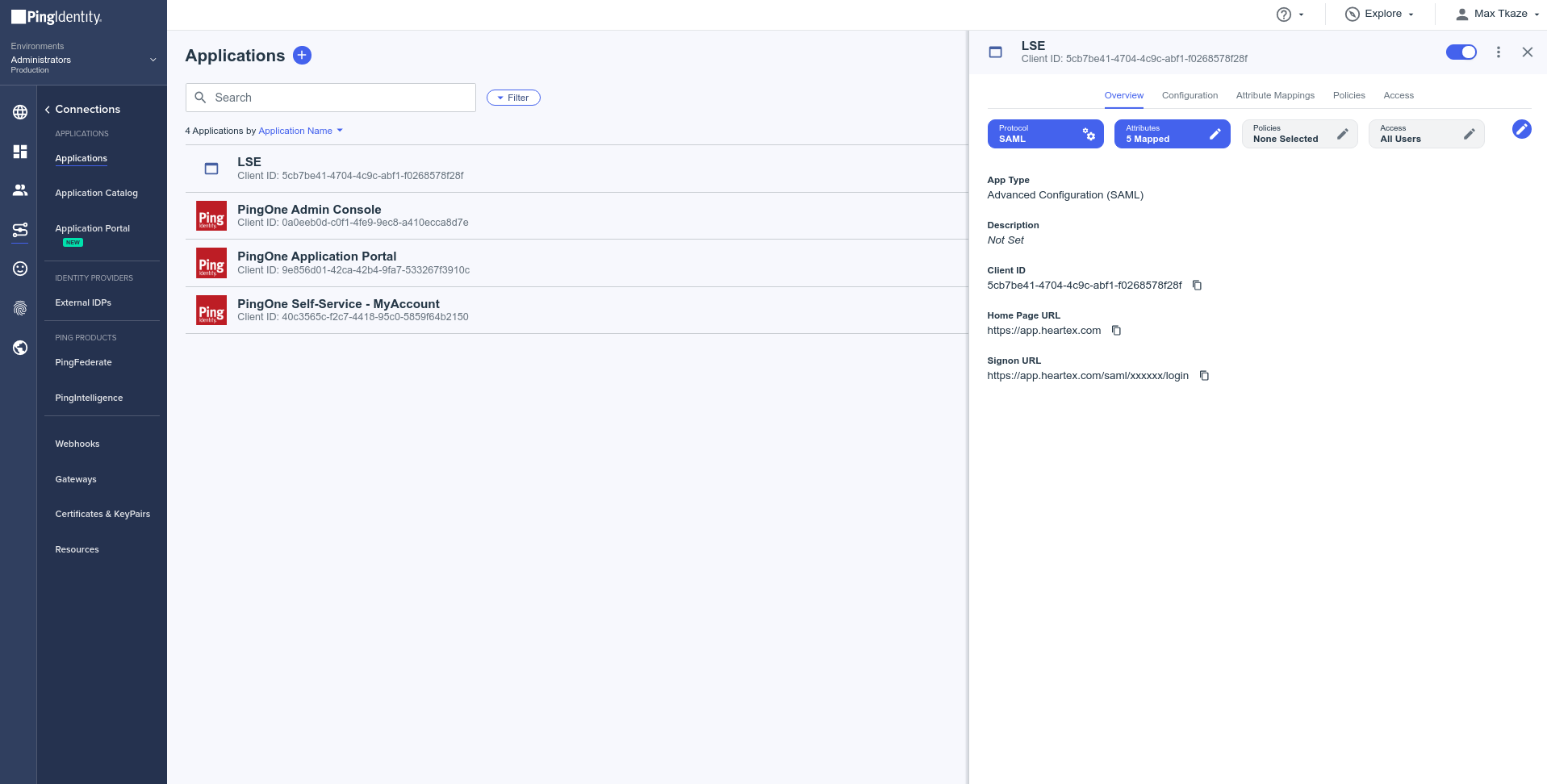Click the blue edit pencil icon

point(1521,129)
